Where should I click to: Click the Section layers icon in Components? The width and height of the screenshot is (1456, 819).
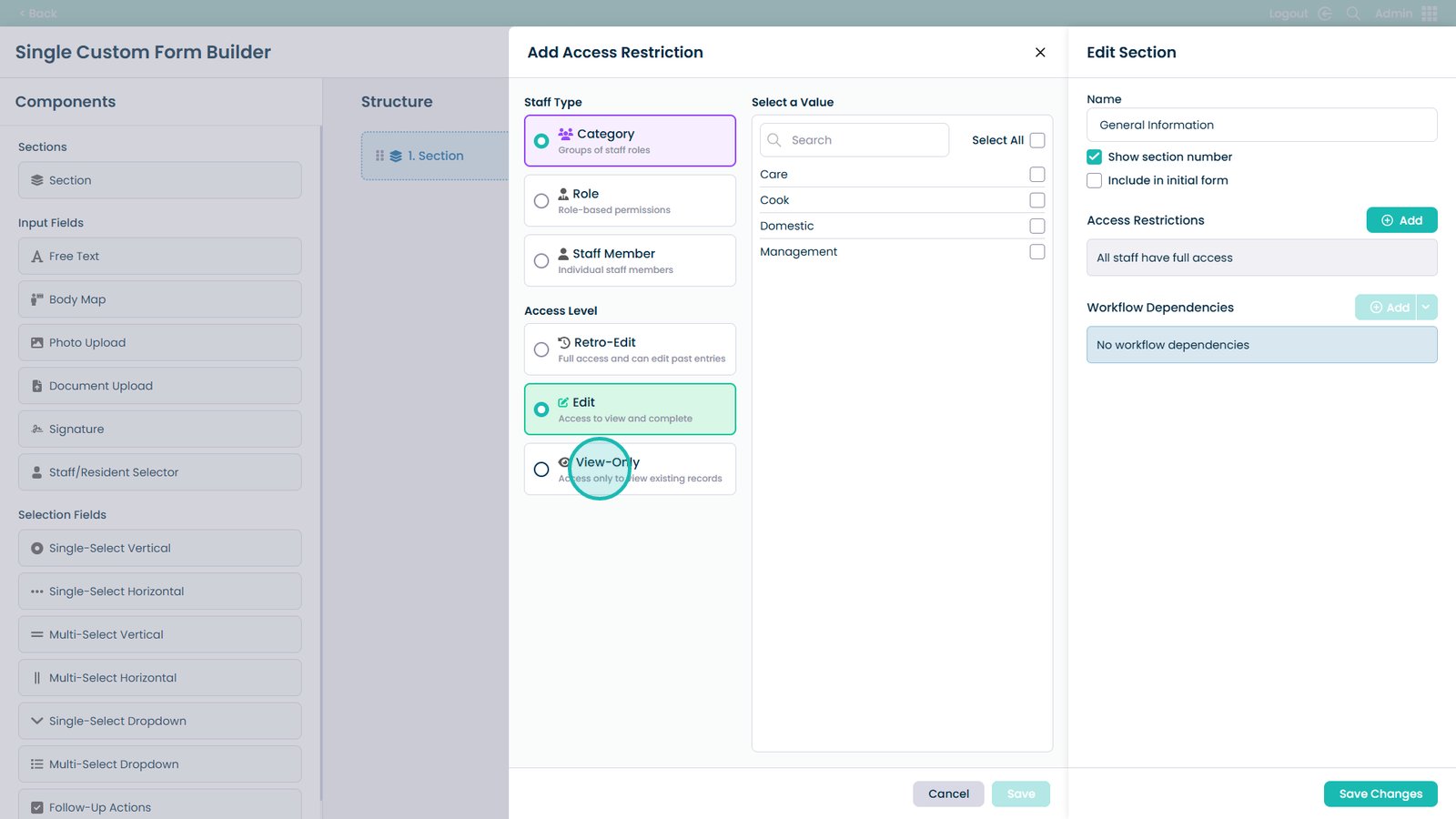tap(37, 180)
